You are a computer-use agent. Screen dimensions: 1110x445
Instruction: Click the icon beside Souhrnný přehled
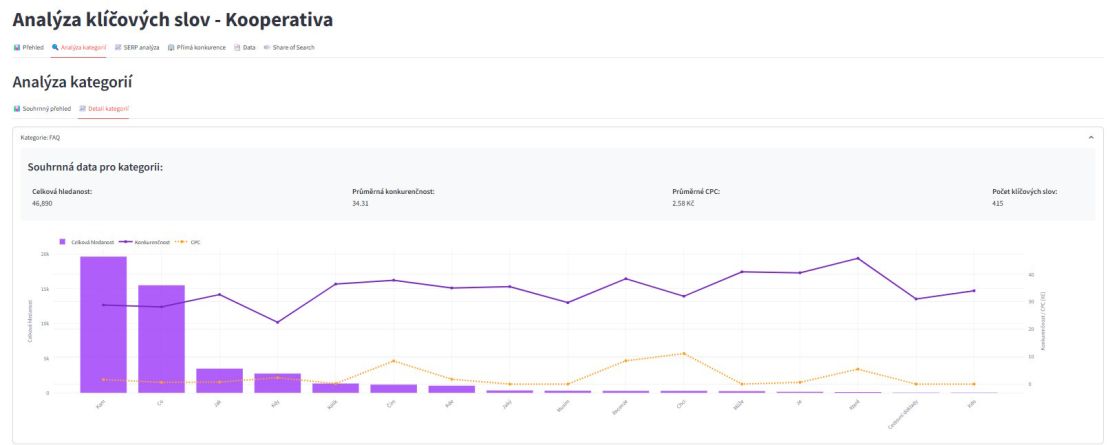click(x=17, y=109)
